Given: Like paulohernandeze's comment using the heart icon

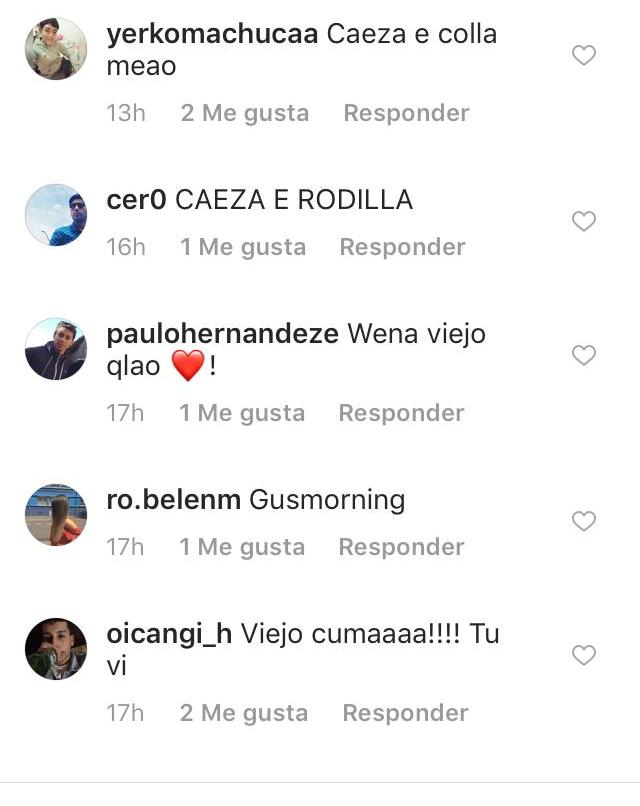Looking at the screenshot, I should [x=583, y=356].
